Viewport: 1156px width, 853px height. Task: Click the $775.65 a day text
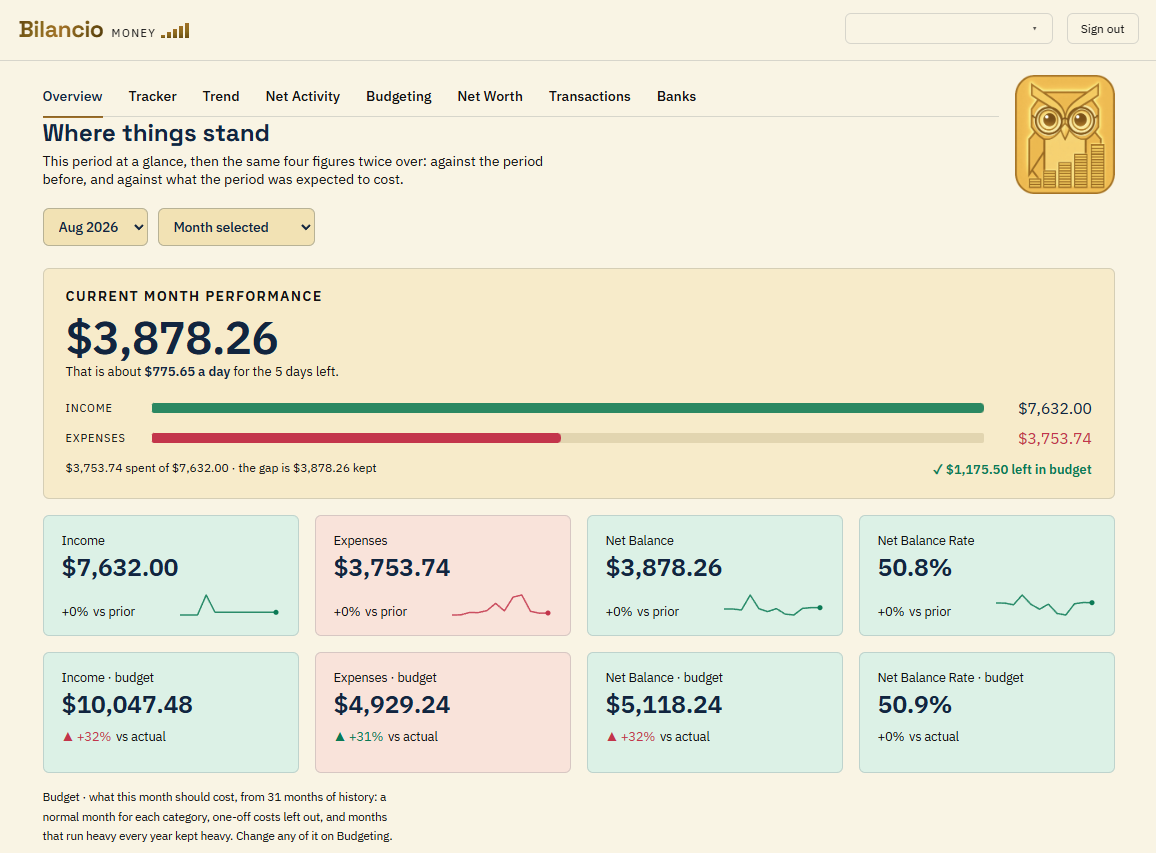[x=187, y=372]
